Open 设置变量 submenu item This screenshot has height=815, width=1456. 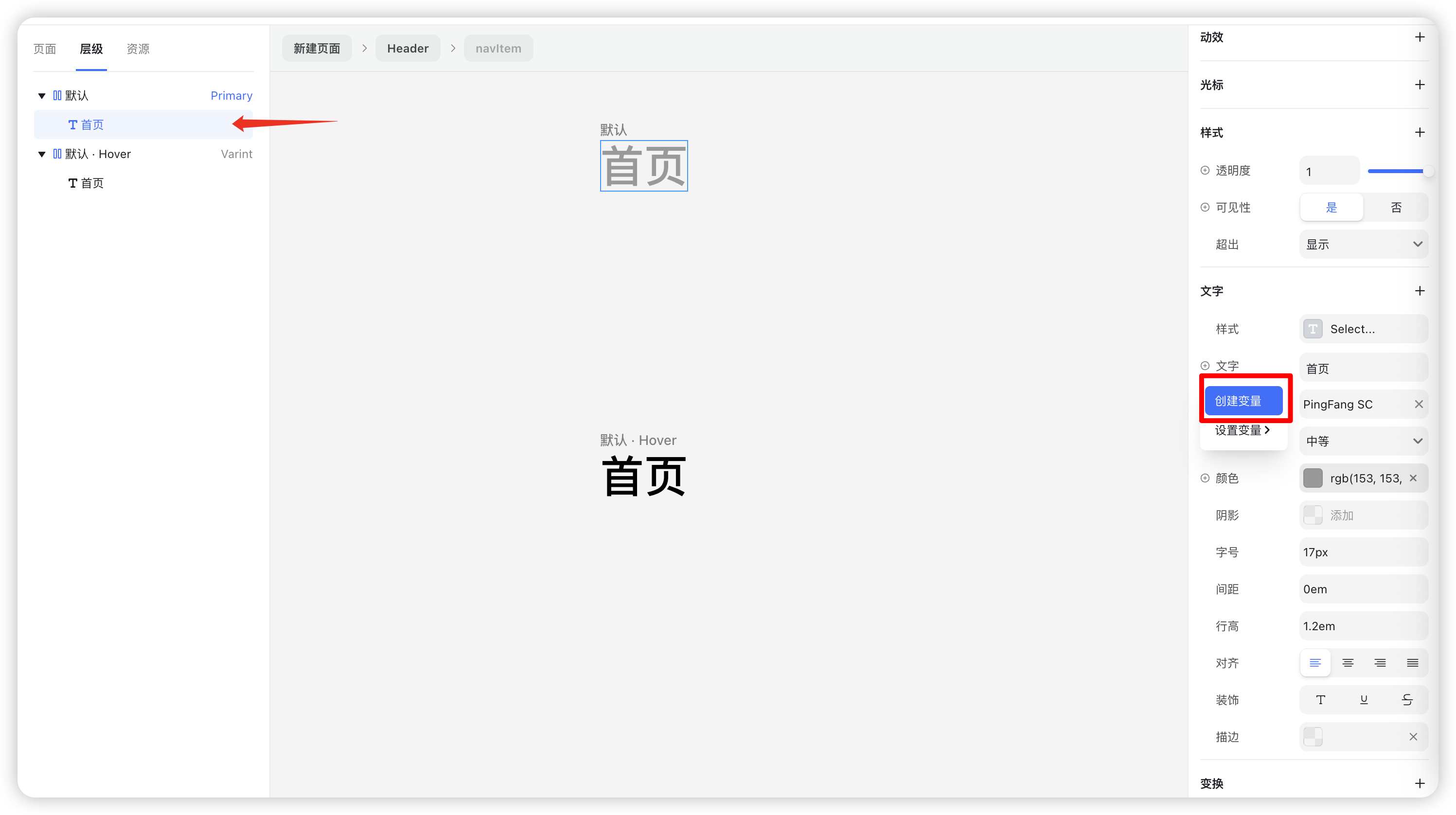coord(1243,430)
